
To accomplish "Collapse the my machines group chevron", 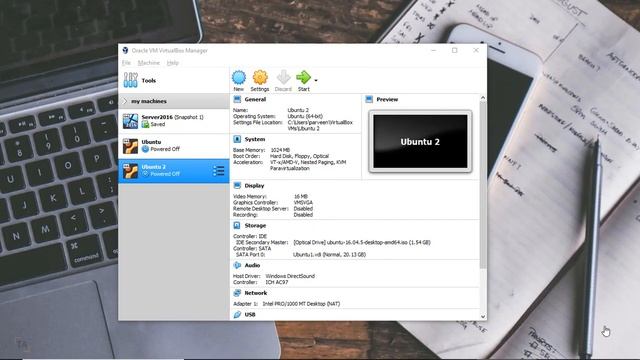I will (x=125, y=101).
